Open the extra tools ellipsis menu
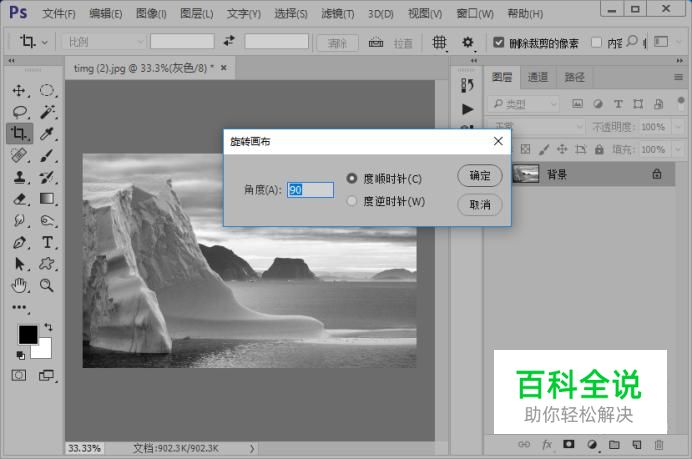 coord(19,307)
